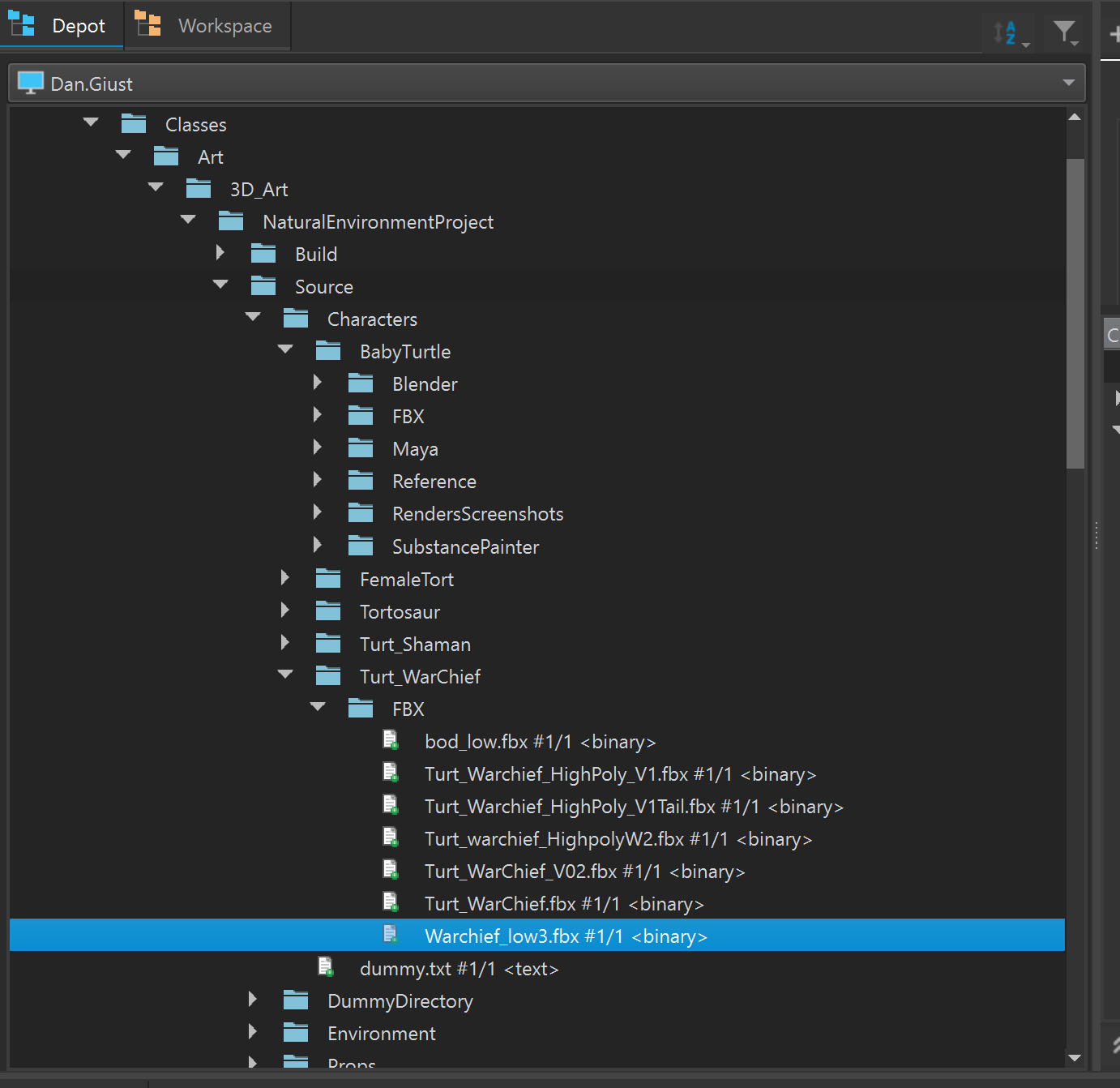Click the Build folder icon
Viewport: 1120px width, 1088px height.
click(263, 254)
